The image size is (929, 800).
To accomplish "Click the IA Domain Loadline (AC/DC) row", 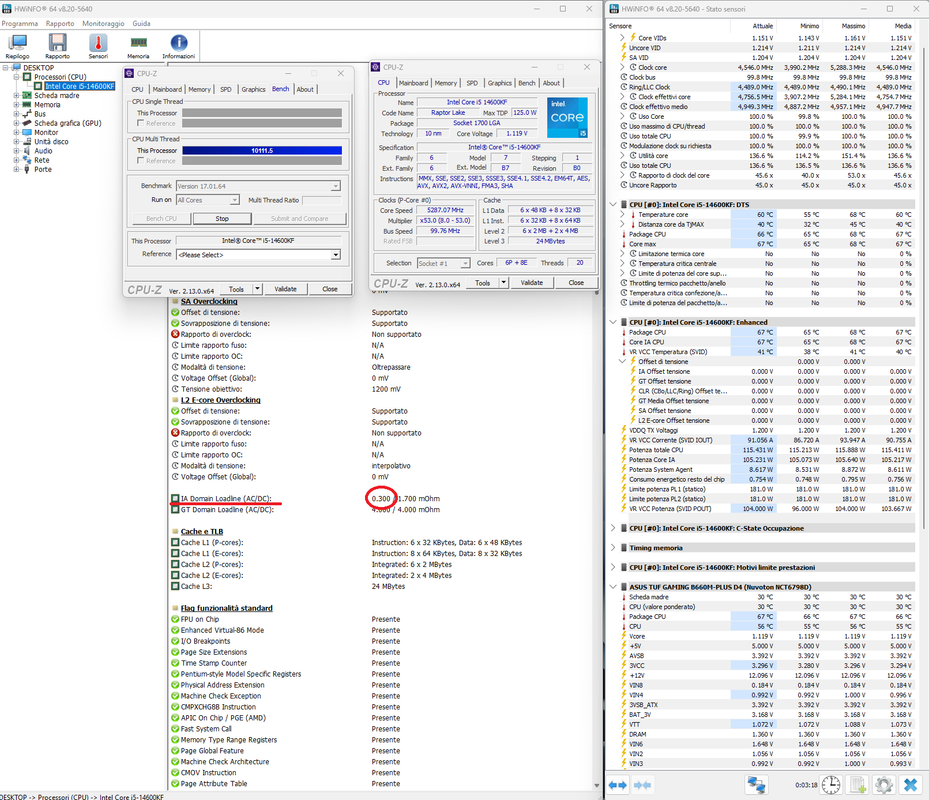I will [382, 498].
